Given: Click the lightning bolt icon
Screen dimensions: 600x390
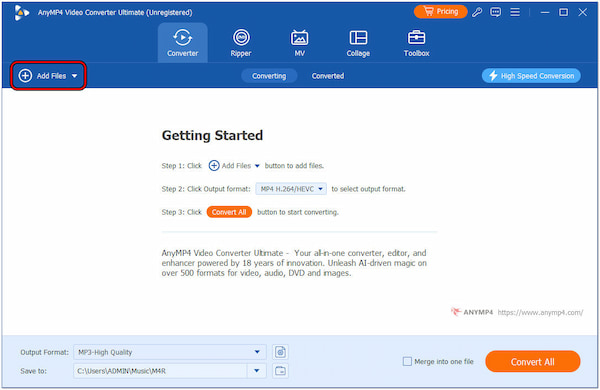Looking at the screenshot, I should pos(493,76).
